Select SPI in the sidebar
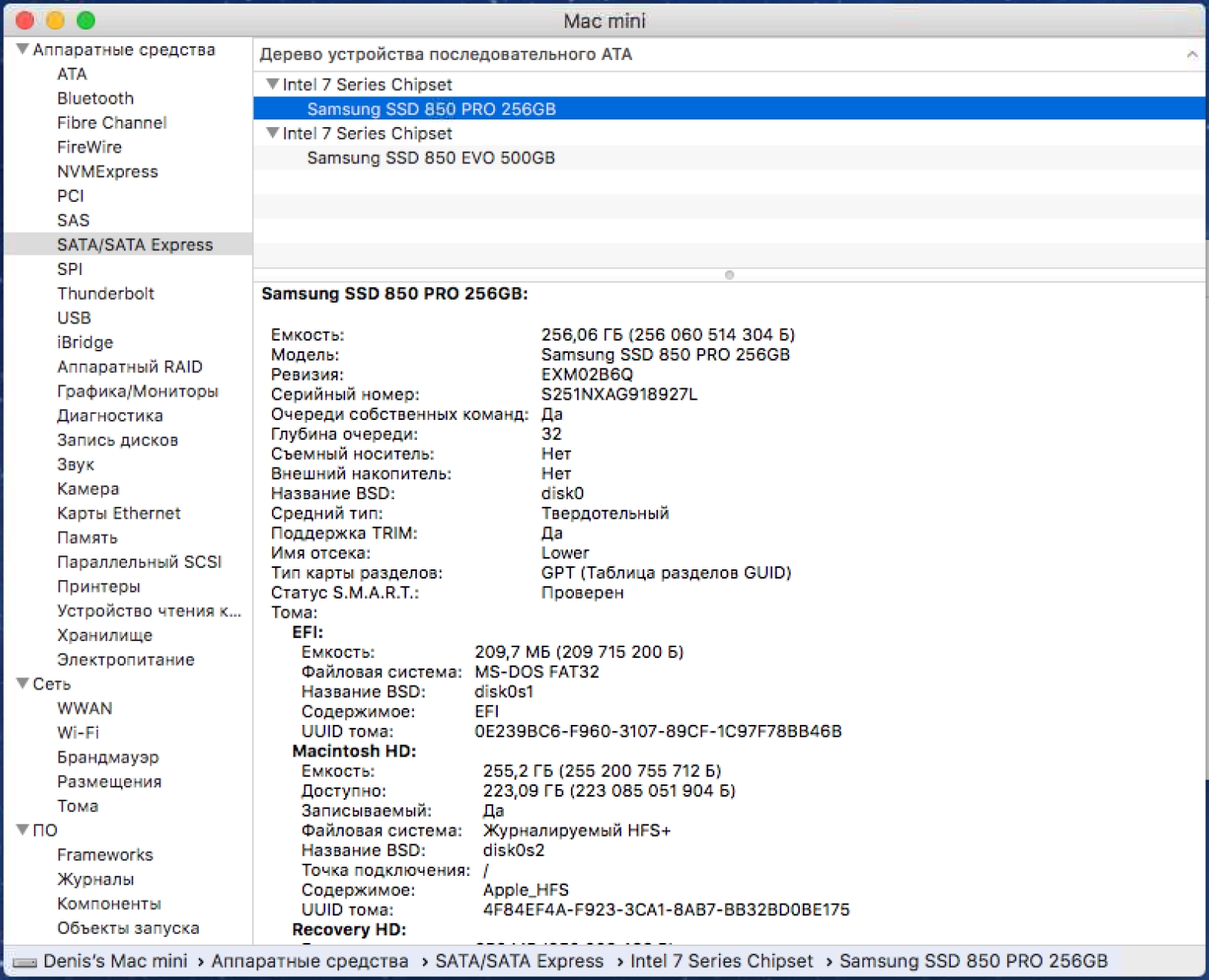This screenshot has height=980, width=1209. click(x=69, y=269)
